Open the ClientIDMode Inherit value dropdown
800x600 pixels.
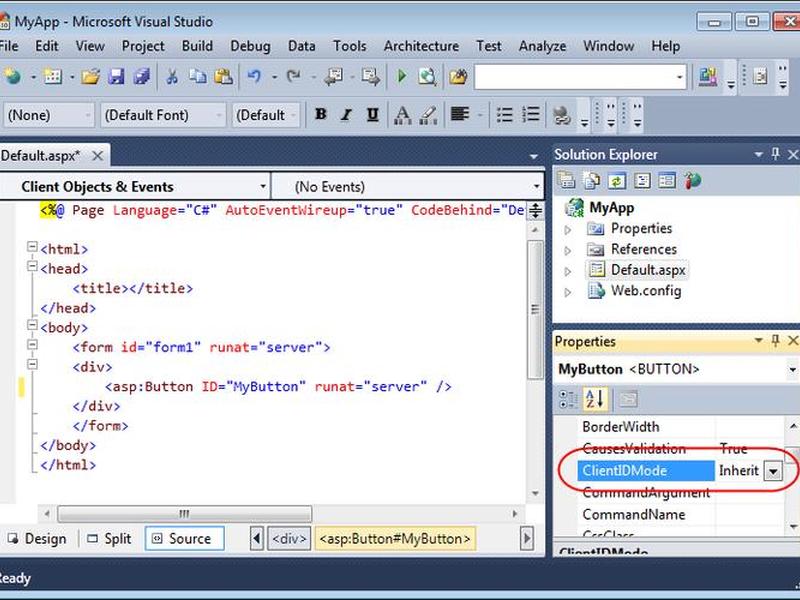click(x=773, y=471)
